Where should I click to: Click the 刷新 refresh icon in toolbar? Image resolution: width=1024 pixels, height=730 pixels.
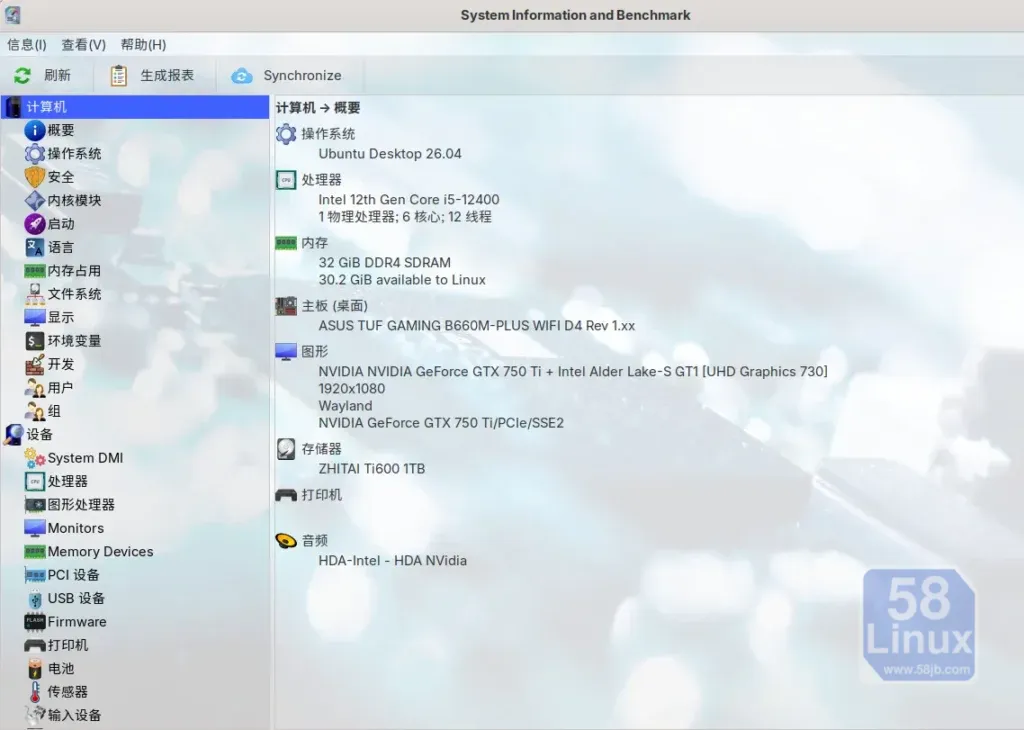tap(22, 76)
